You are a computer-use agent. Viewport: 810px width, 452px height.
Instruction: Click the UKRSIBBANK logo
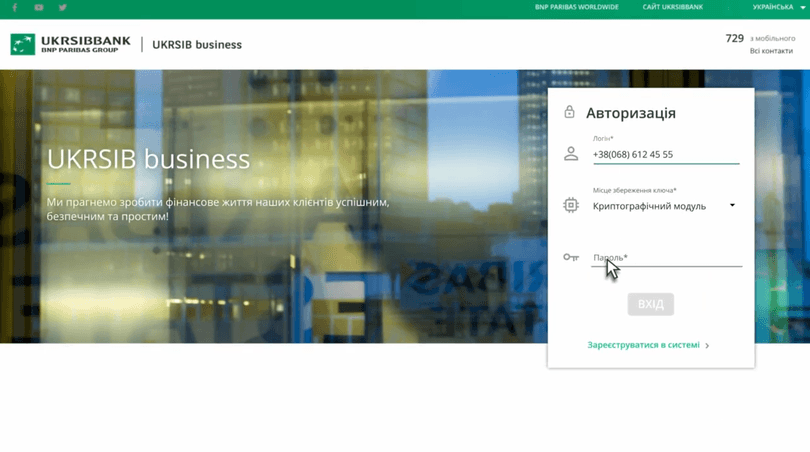tap(71, 44)
